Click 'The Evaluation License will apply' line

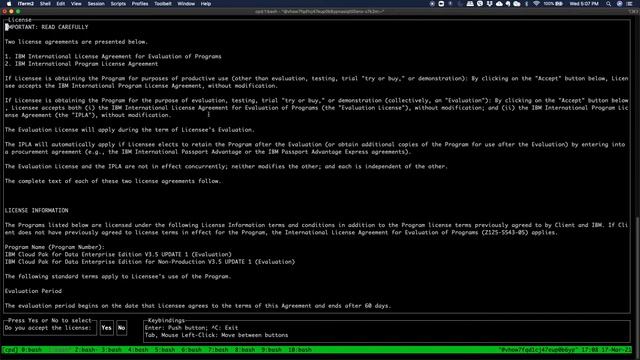click(130, 130)
